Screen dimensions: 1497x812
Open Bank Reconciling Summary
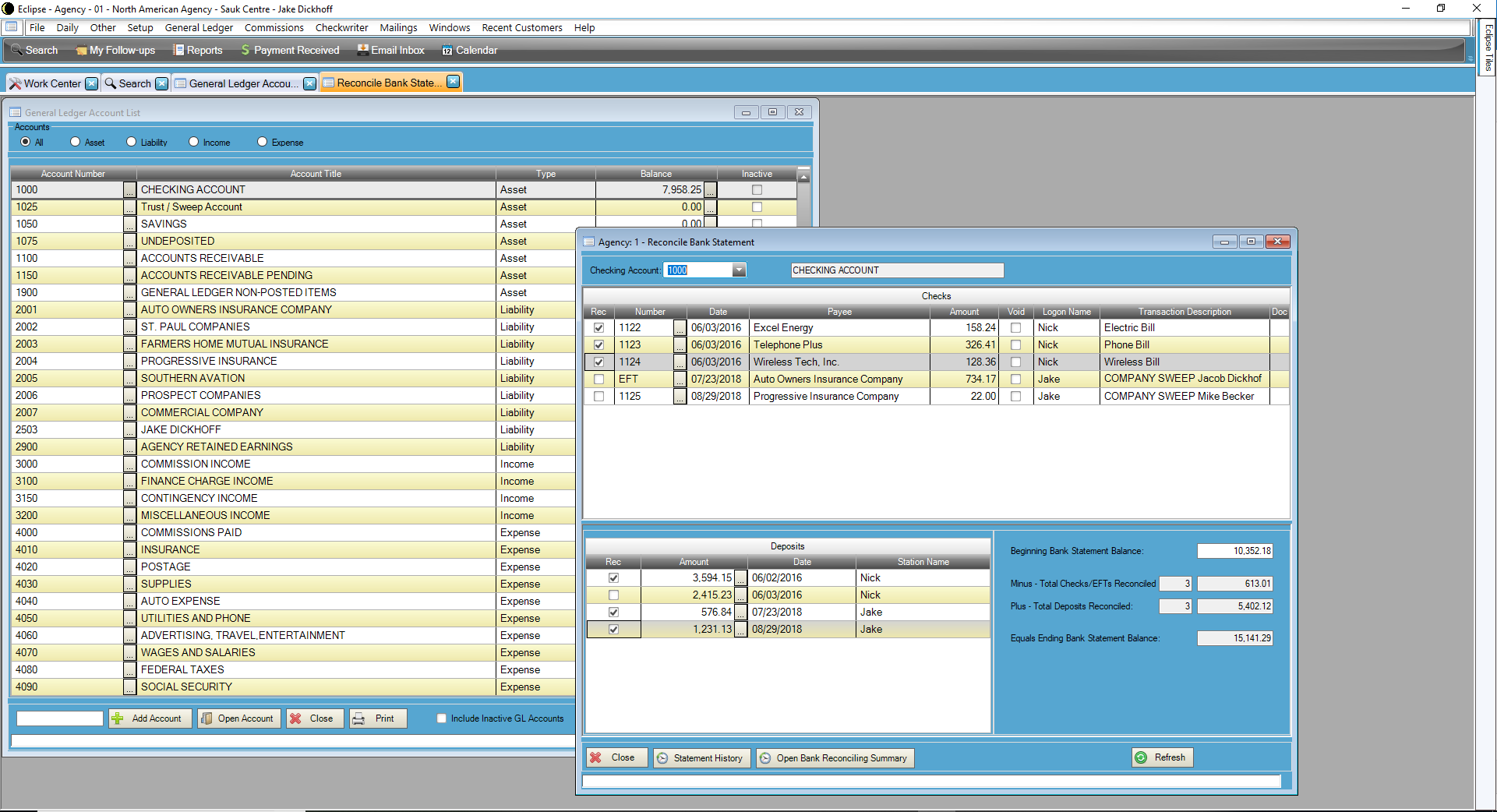click(x=834, y=758)
